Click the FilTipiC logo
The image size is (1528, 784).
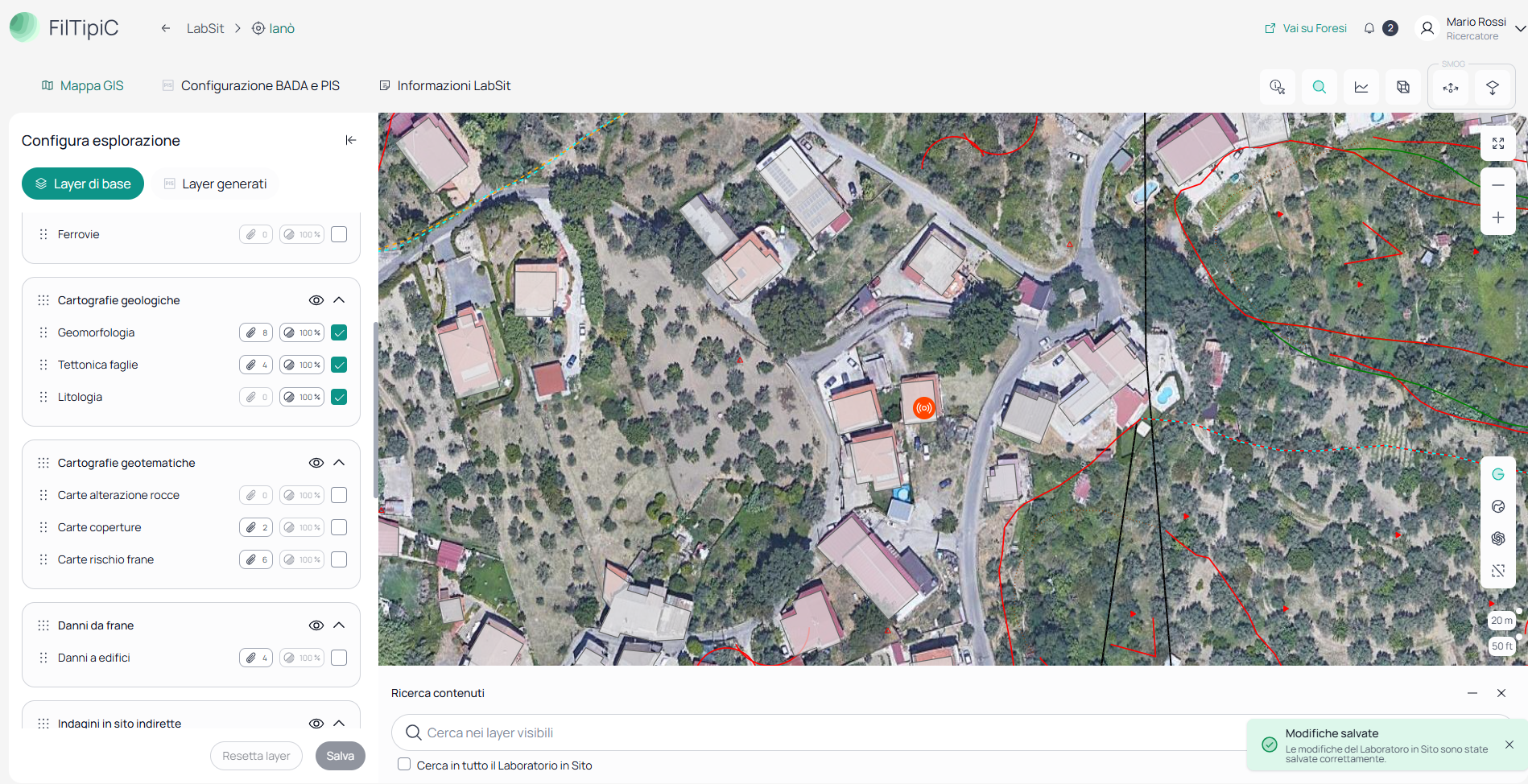click(64, 27)
